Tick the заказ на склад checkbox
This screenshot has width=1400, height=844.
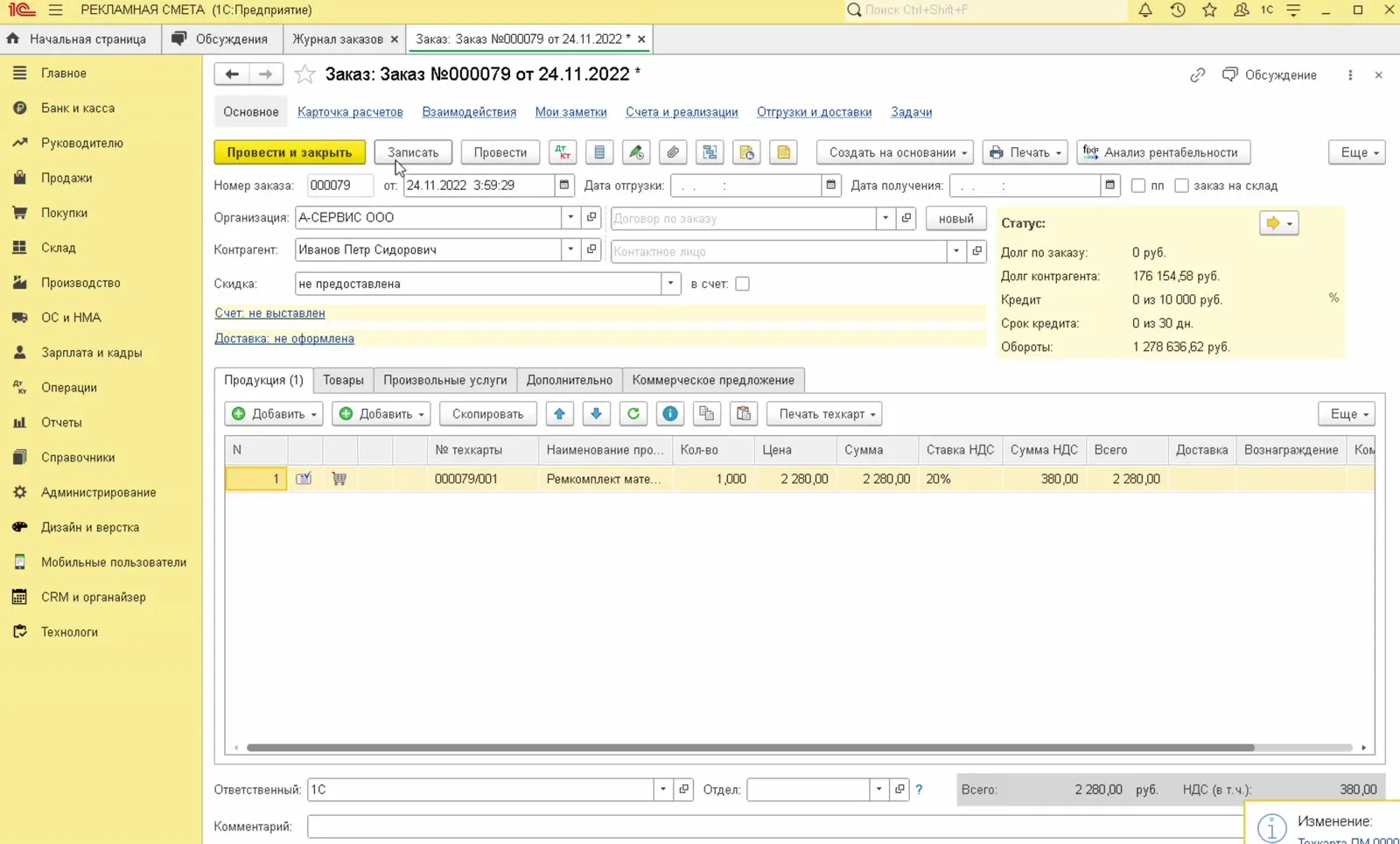pos(1181,186)
